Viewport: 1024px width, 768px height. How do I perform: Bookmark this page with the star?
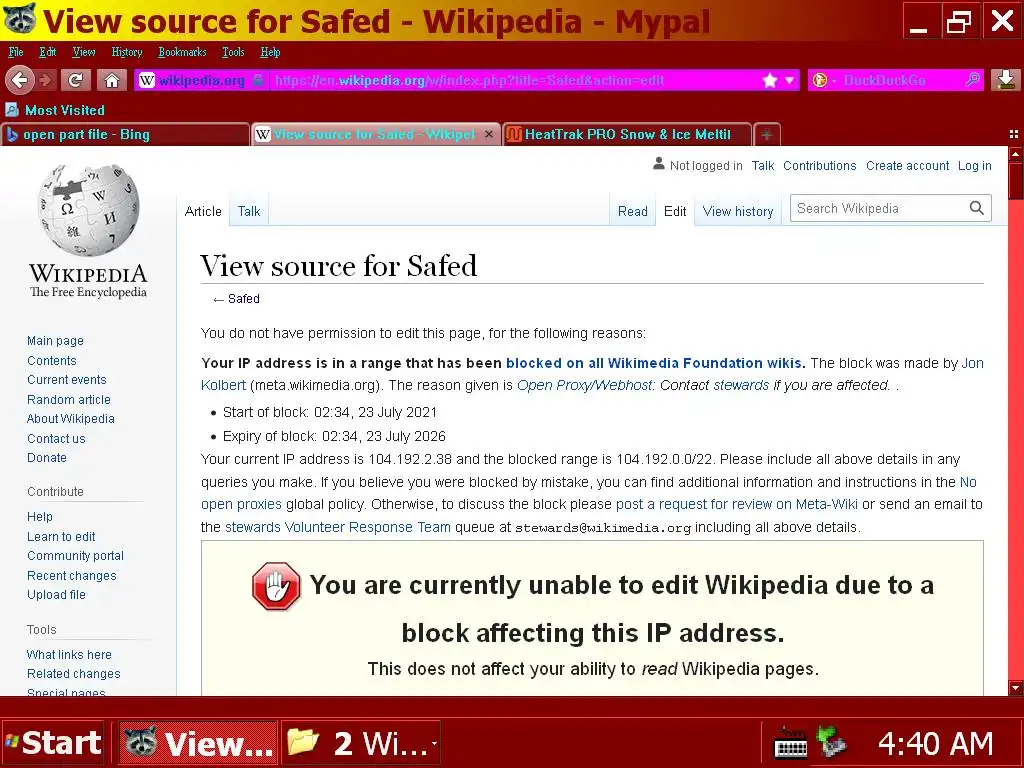click(770, 80)
